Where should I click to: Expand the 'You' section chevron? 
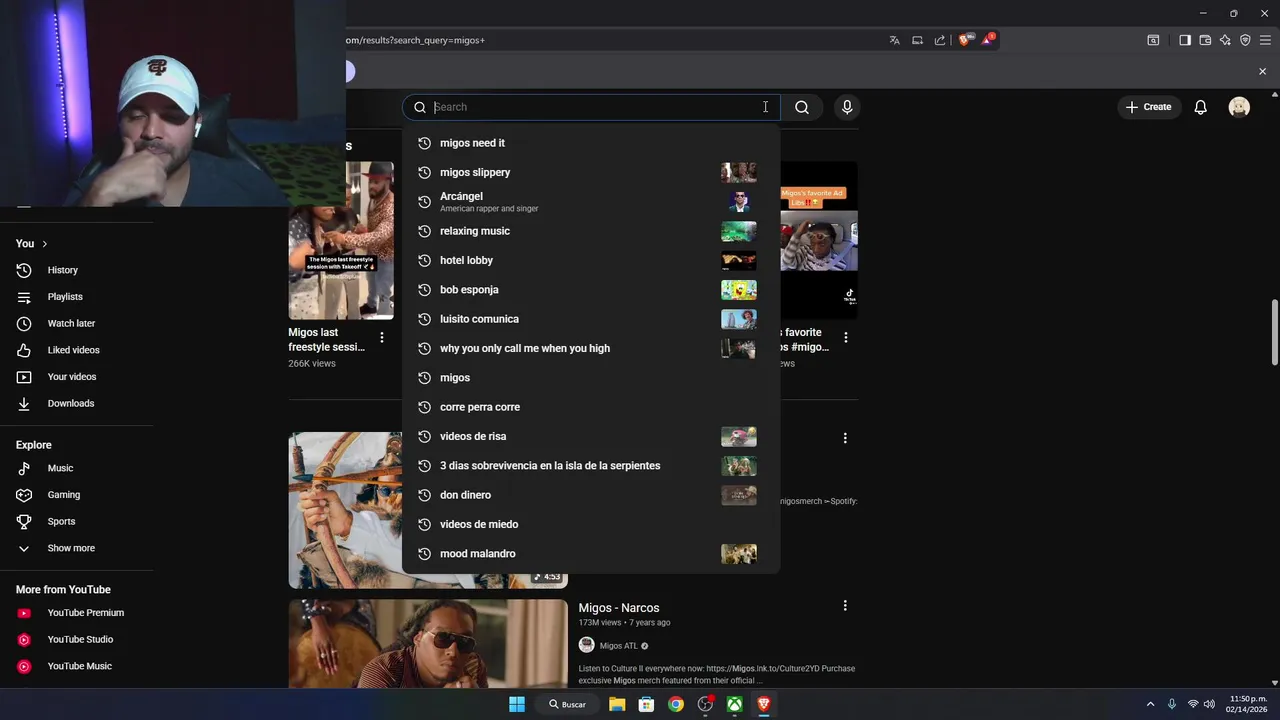[x=44, y=244]
